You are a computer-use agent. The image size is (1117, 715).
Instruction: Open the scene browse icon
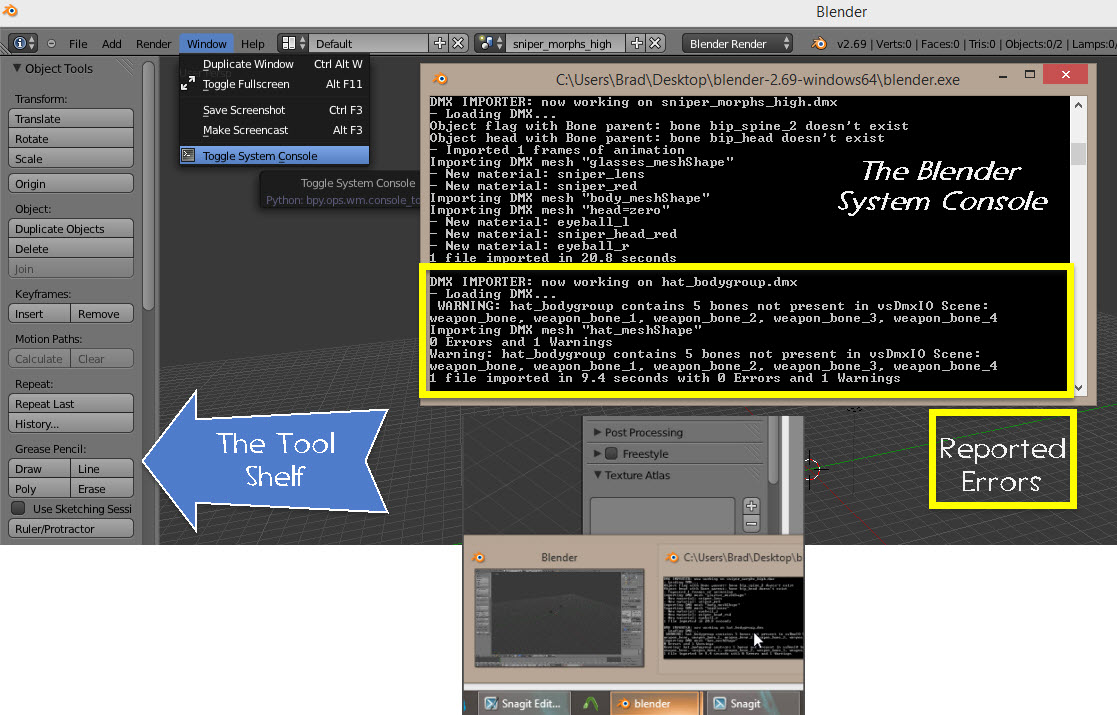click(x=489, y=43)
